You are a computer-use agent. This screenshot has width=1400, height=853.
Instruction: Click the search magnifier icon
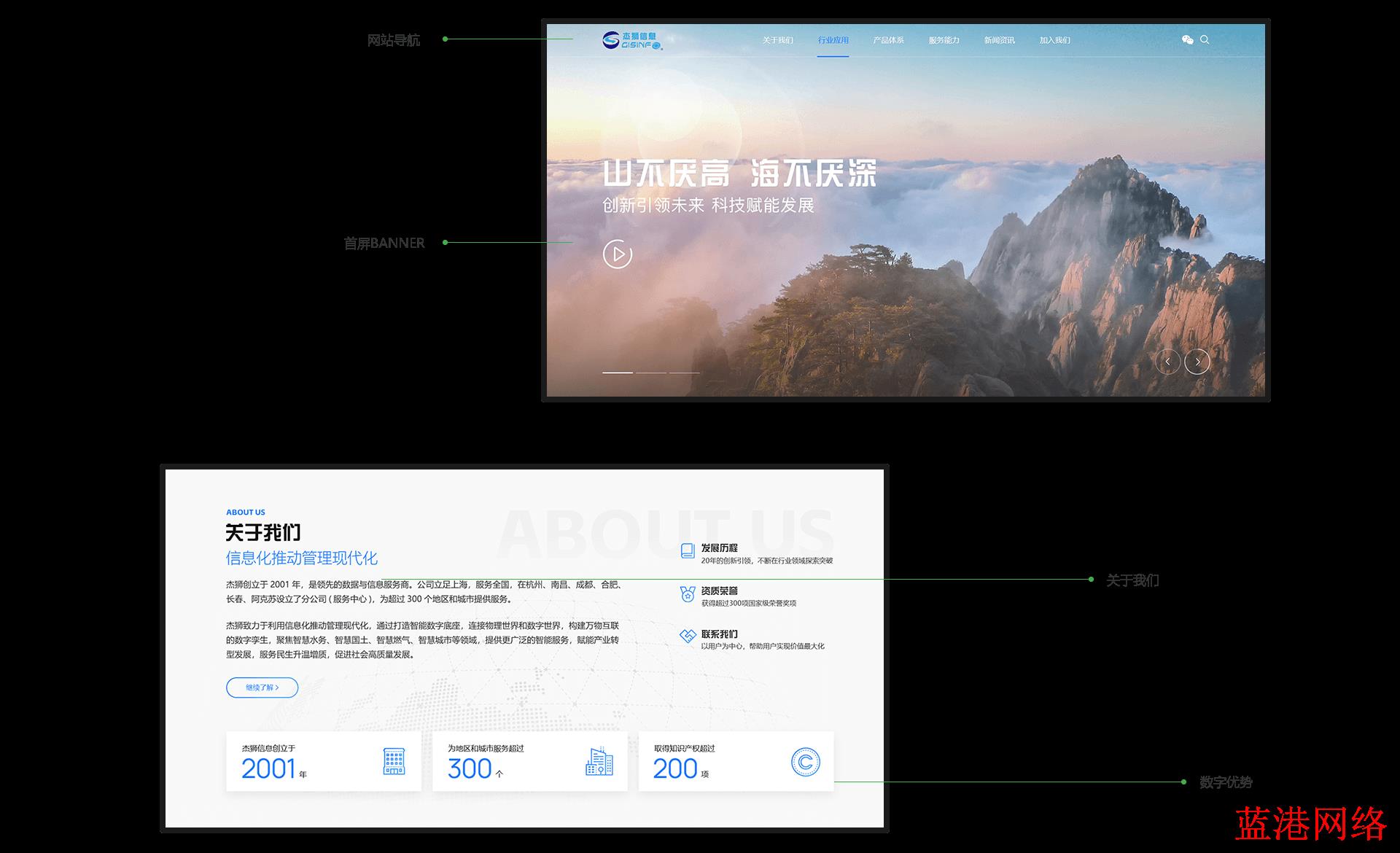tap(1205, 40)
